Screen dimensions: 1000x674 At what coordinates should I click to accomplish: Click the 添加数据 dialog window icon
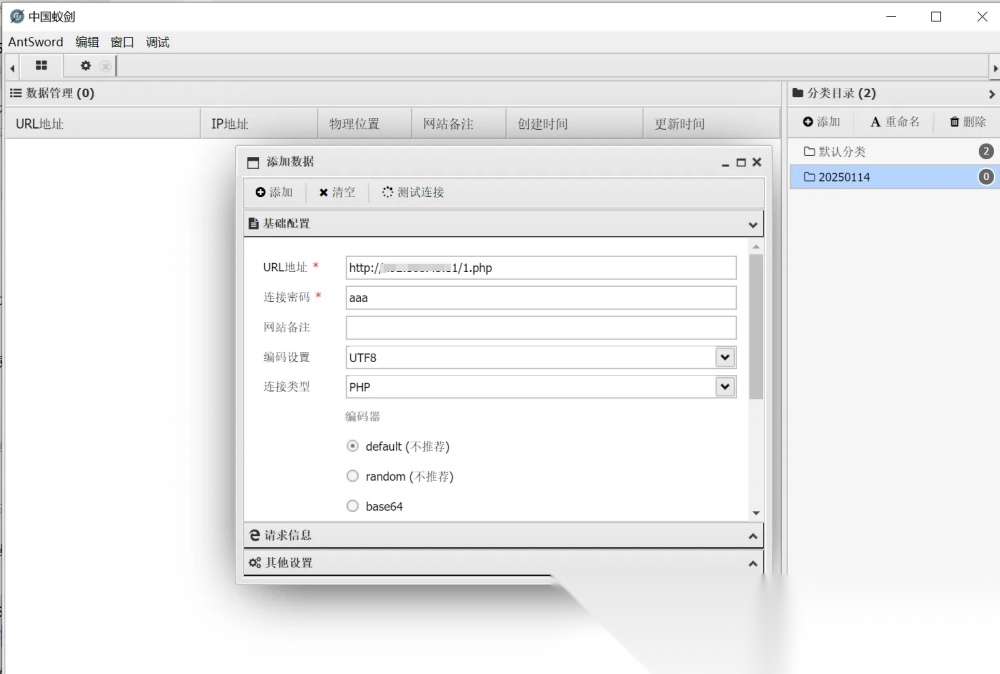pos(253,163)
